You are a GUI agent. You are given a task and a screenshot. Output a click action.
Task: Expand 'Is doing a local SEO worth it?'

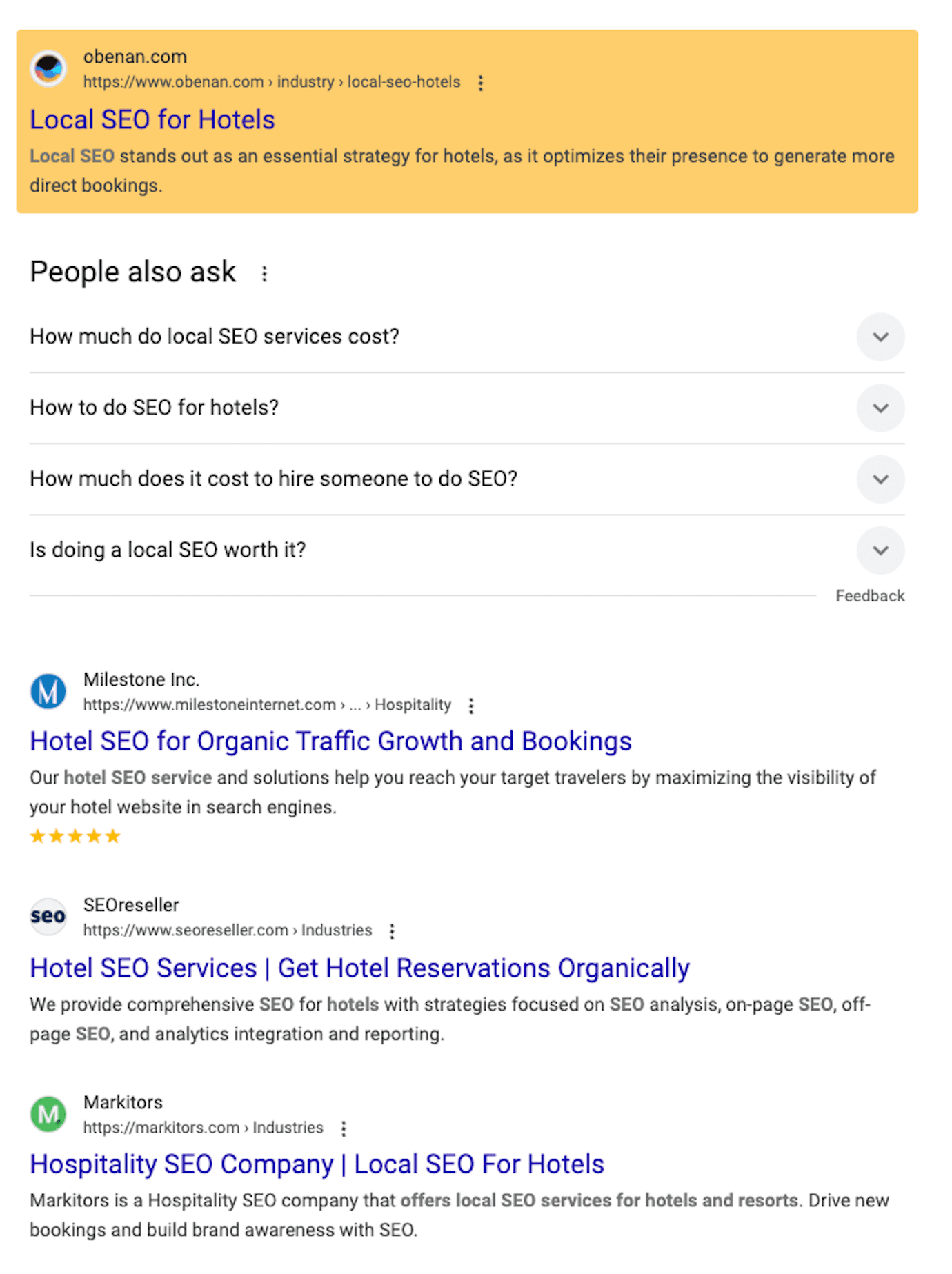(x=880, y=550)
